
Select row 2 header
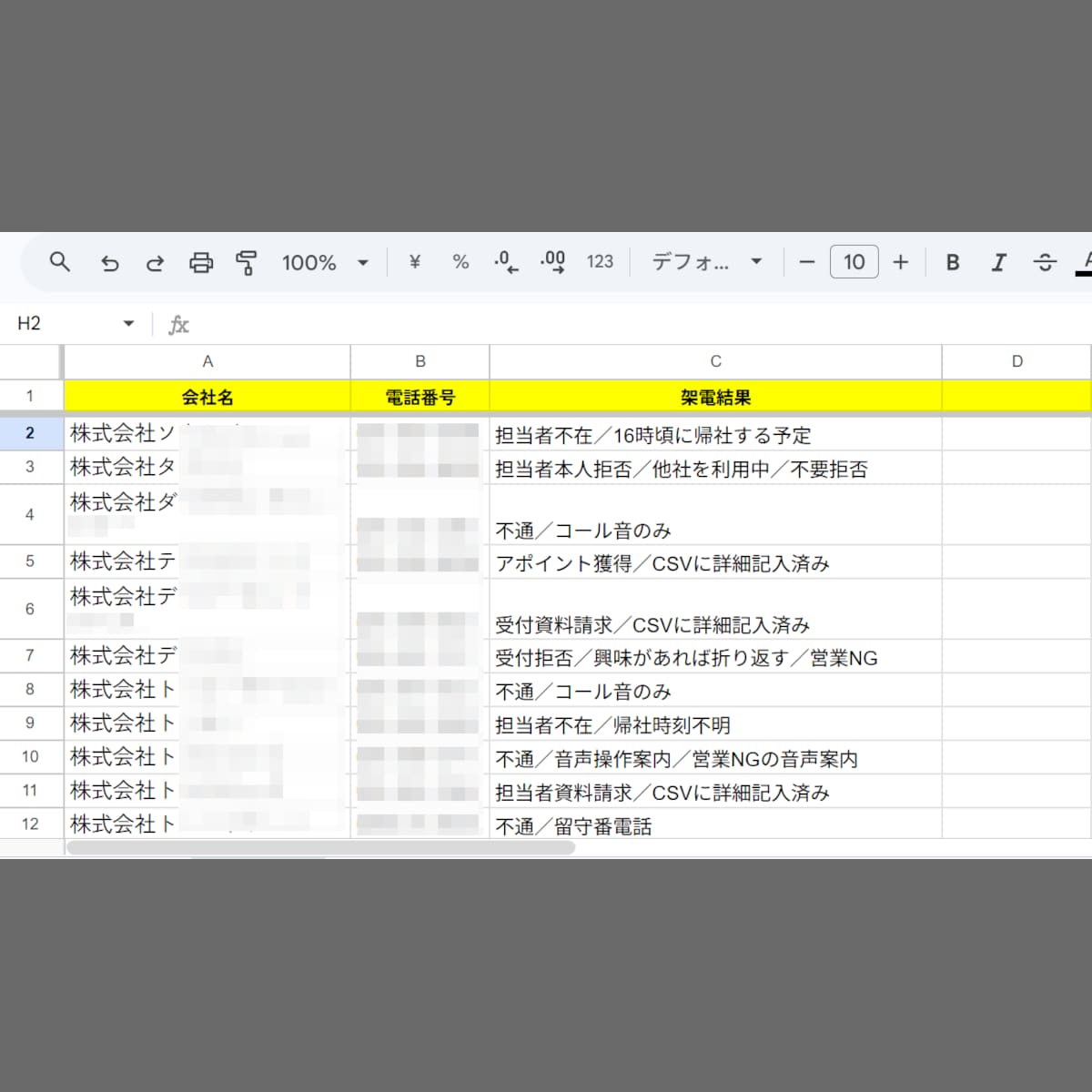click(x=30, y=433)
